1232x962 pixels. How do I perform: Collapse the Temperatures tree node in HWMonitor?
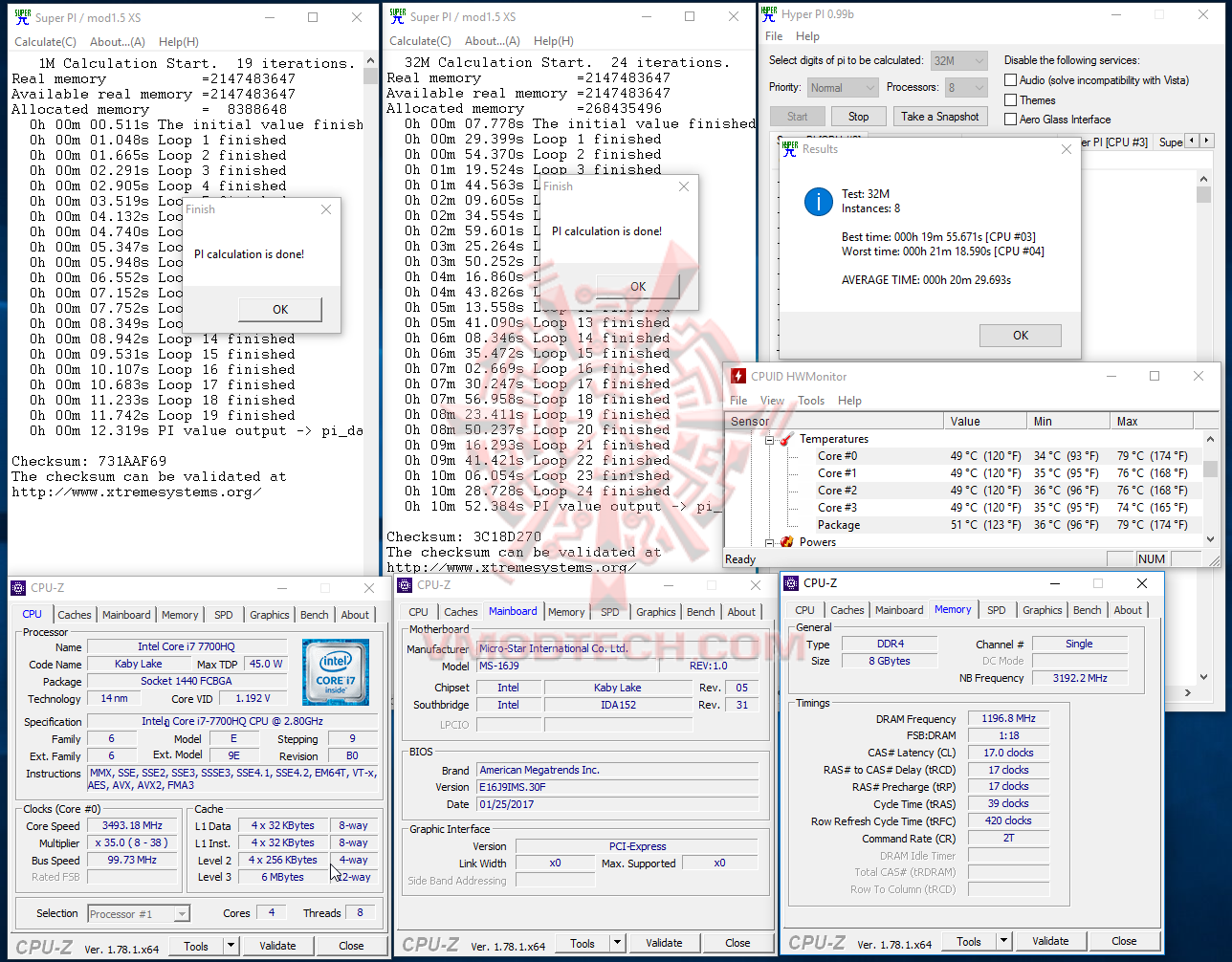coord(769,440)
